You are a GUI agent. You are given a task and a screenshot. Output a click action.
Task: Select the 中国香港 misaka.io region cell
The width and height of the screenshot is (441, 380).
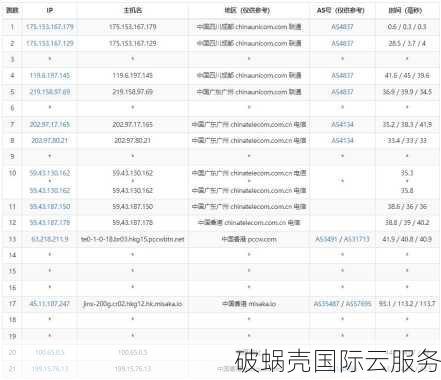click(x=248, y=304)
